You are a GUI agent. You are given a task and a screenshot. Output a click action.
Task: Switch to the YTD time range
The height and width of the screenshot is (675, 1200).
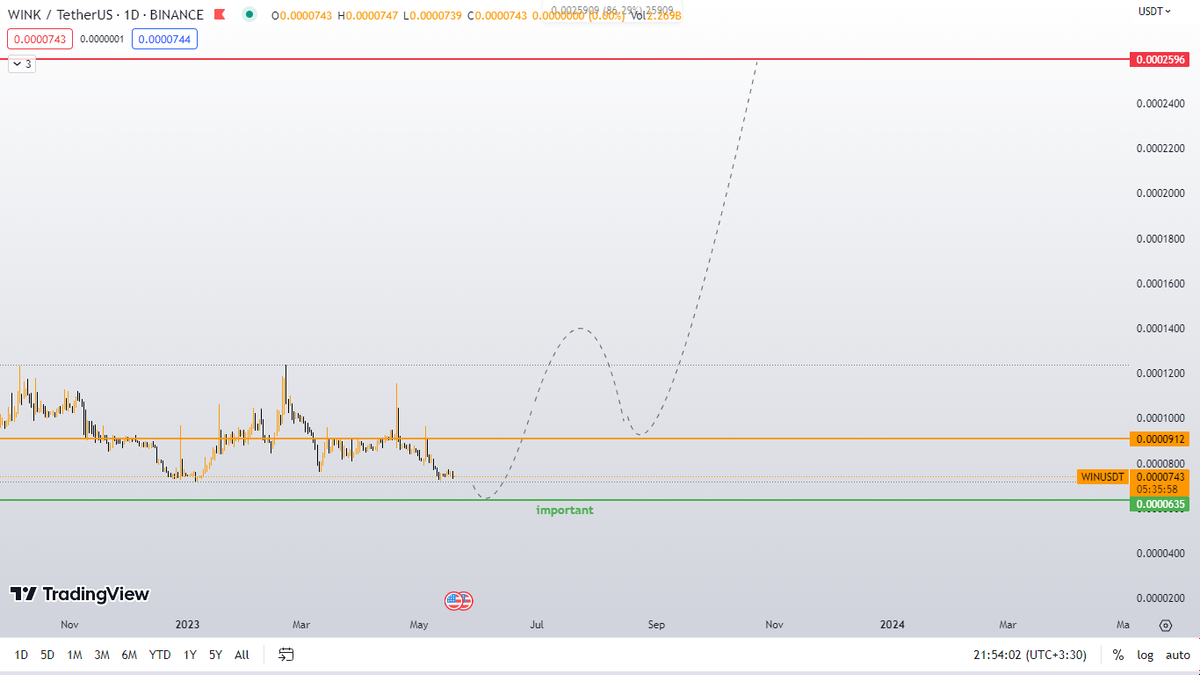tap(160, 655)
